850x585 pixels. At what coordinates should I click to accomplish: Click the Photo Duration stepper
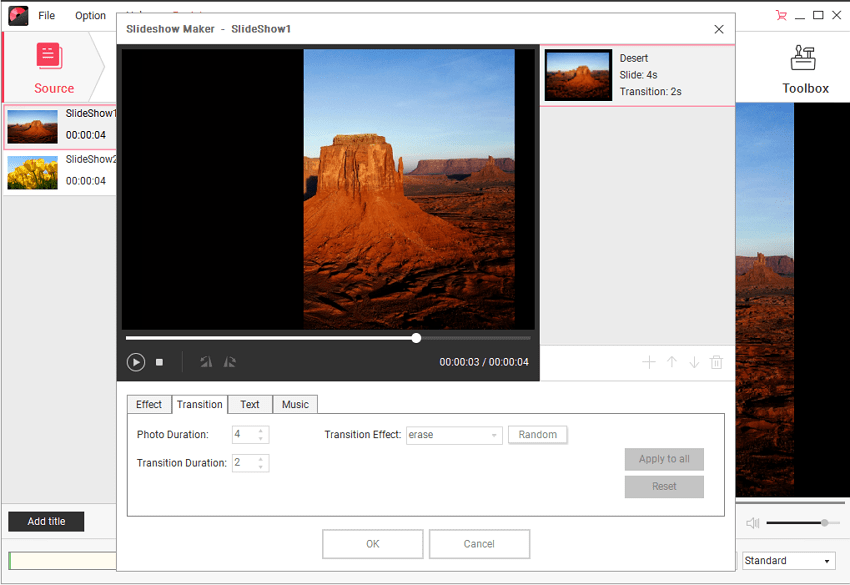coord(261,435)
